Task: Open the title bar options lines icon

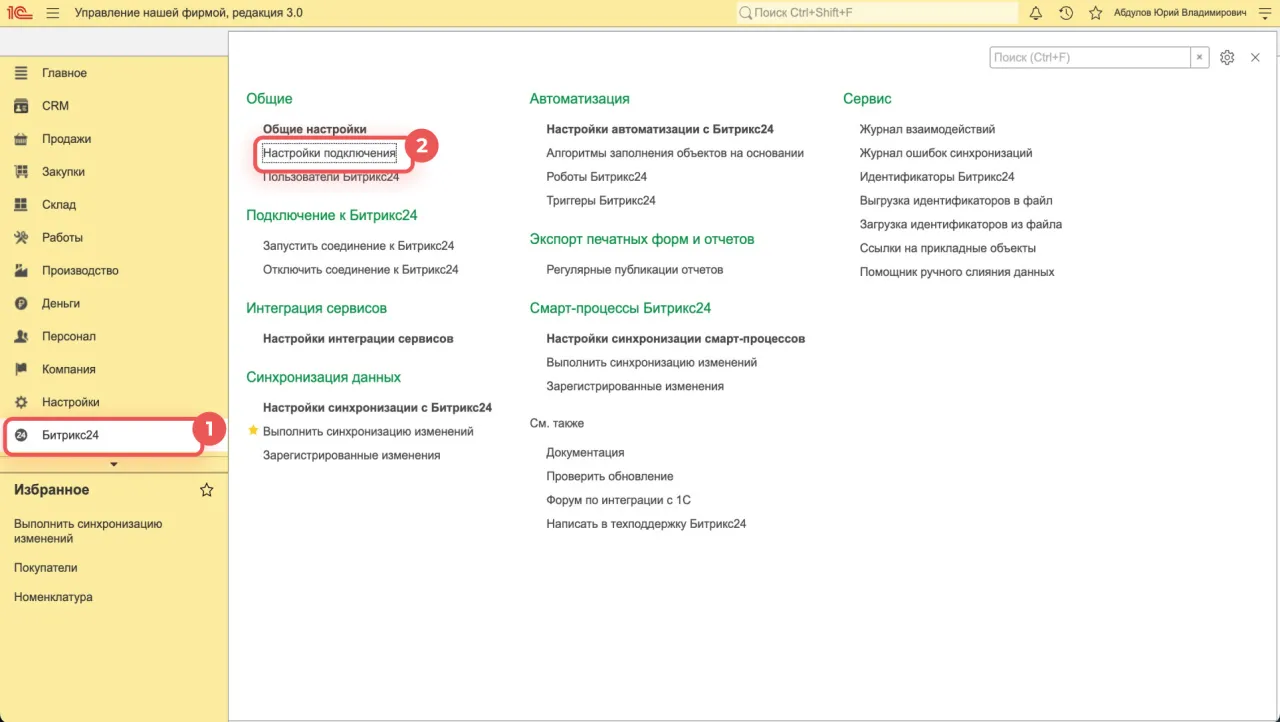Action: (1264, 13)
